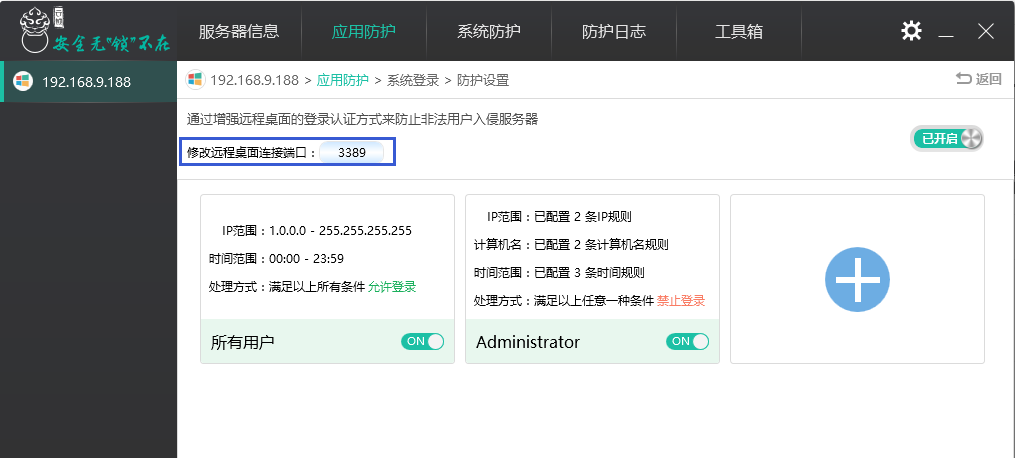
Task: Click the back arrow icon next to 返回
Action: point(963,79)
